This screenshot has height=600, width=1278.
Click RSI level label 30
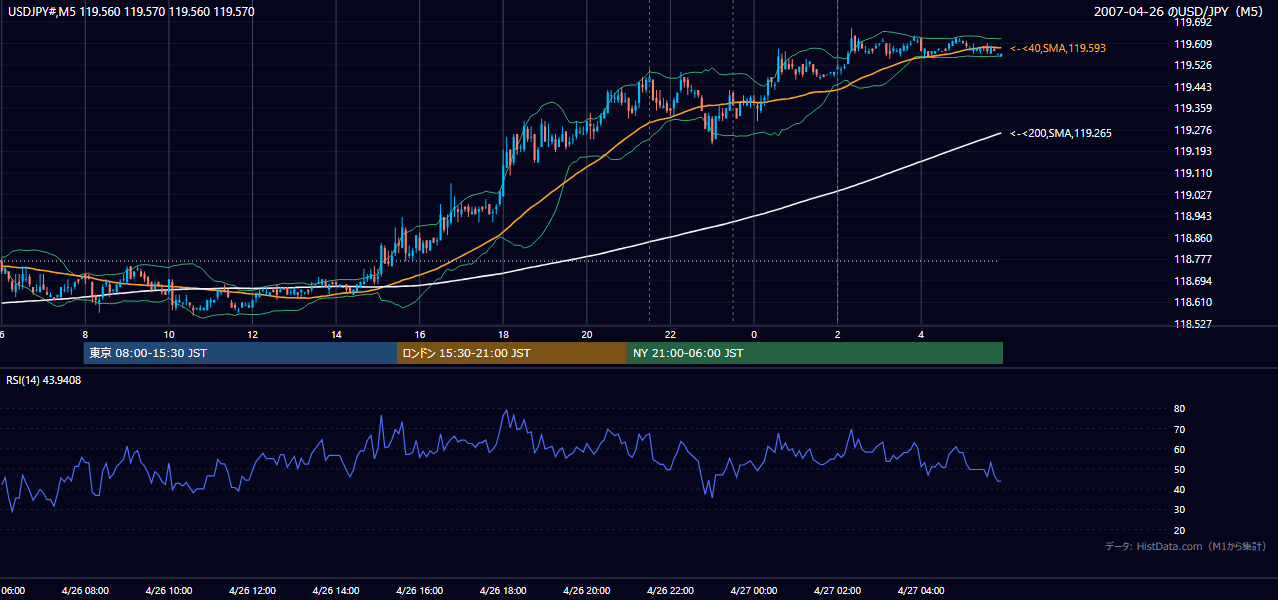coord(1179,510)
